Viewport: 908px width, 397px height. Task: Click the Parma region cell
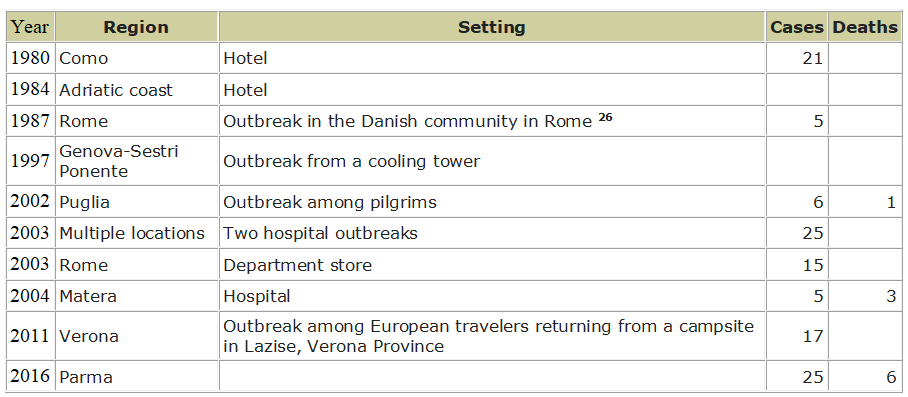coord(136,376)
